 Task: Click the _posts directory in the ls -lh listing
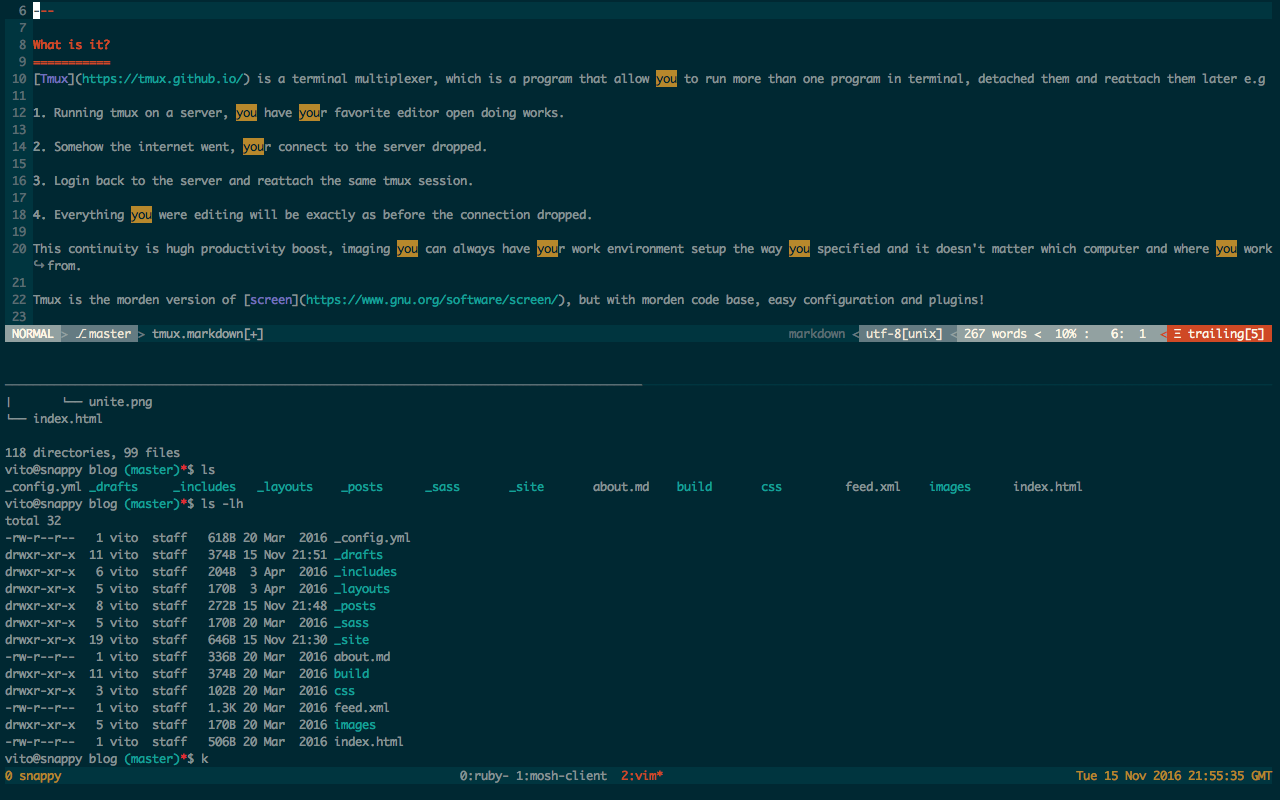click(355, 606)
